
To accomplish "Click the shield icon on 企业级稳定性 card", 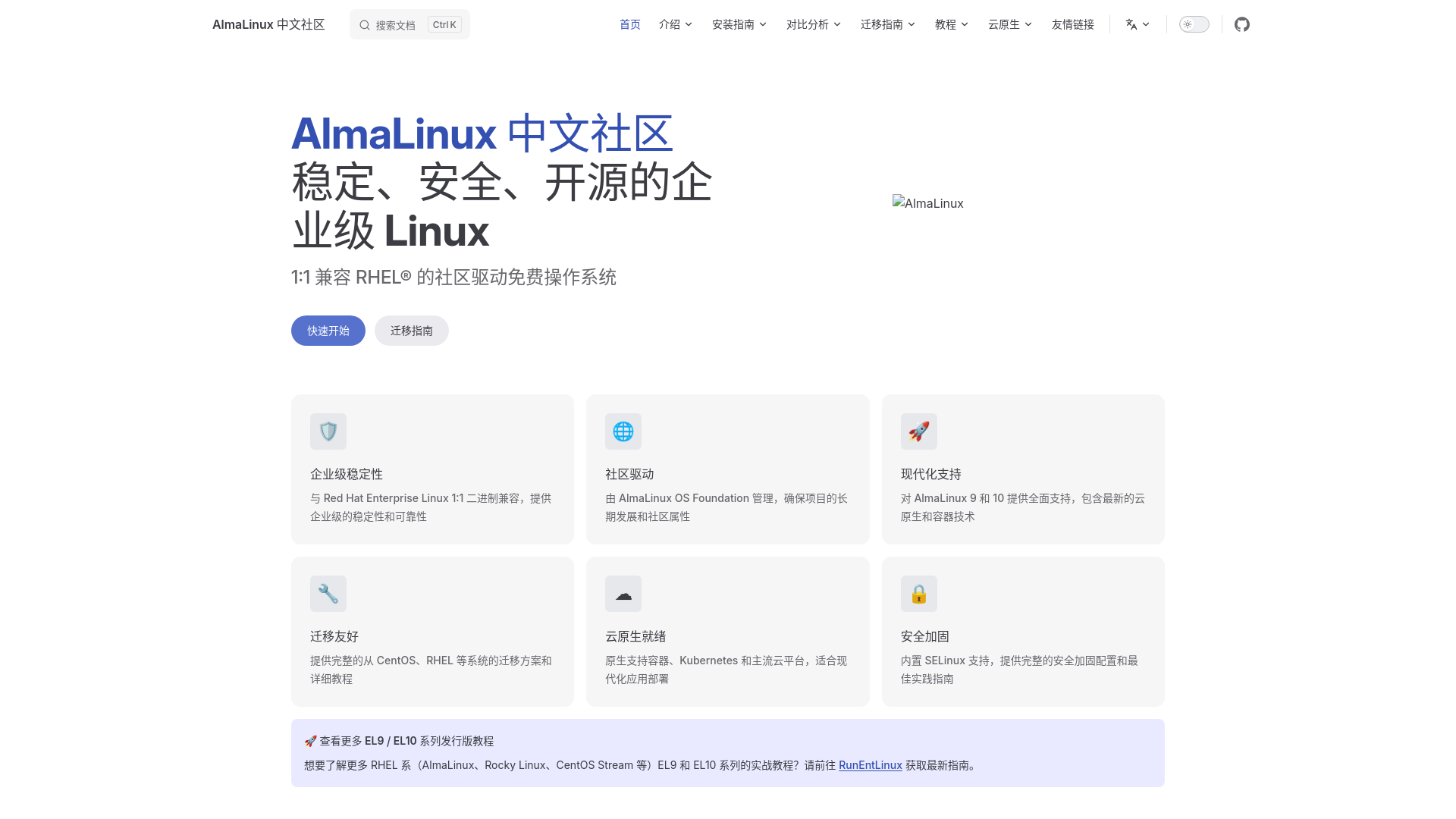I will point(328,431).
